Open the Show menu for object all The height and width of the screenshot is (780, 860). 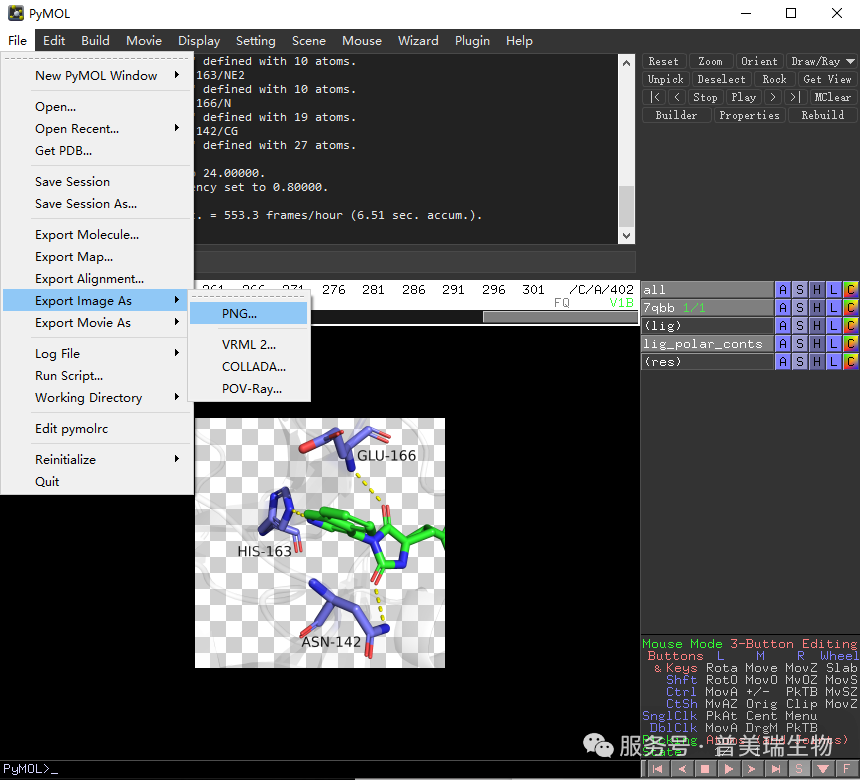point(800,290)
